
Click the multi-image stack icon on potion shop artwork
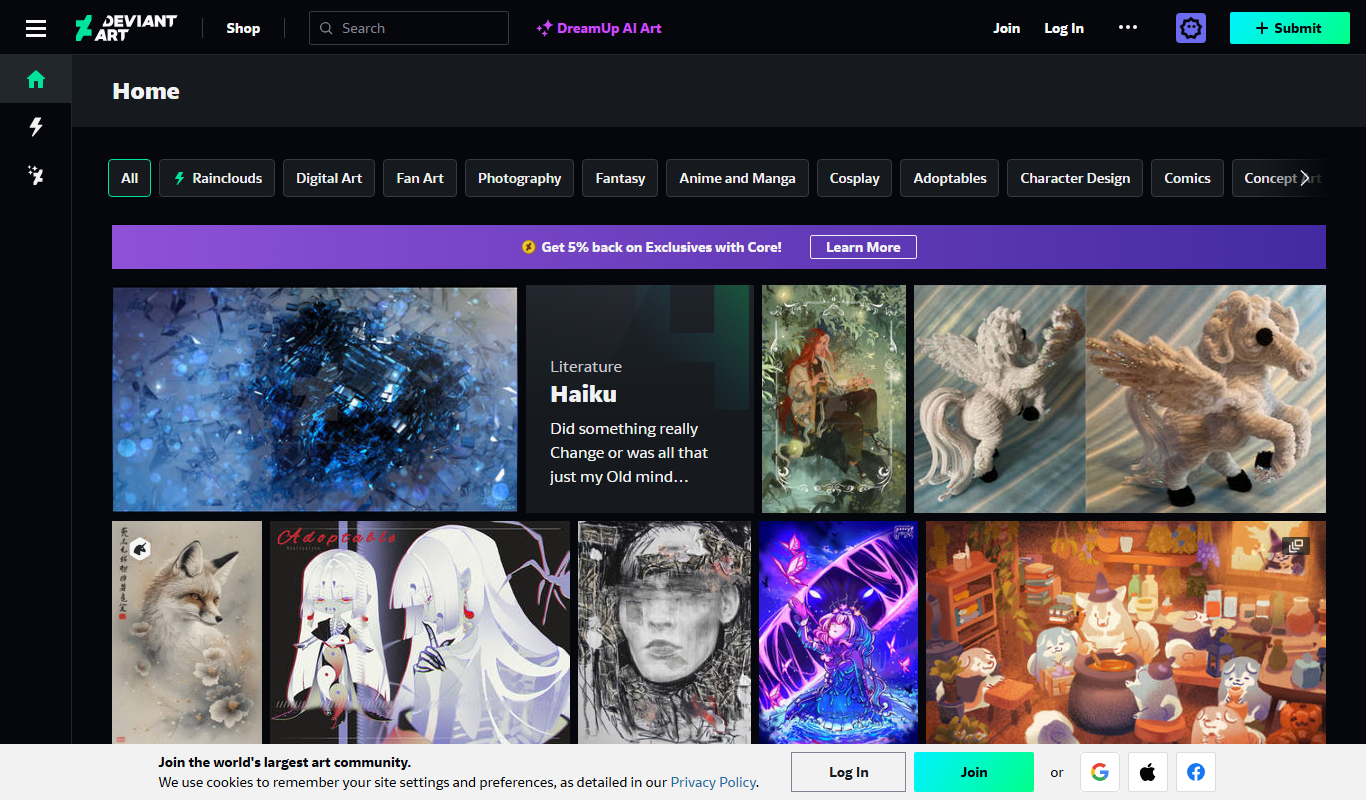tap(1296, 546)
